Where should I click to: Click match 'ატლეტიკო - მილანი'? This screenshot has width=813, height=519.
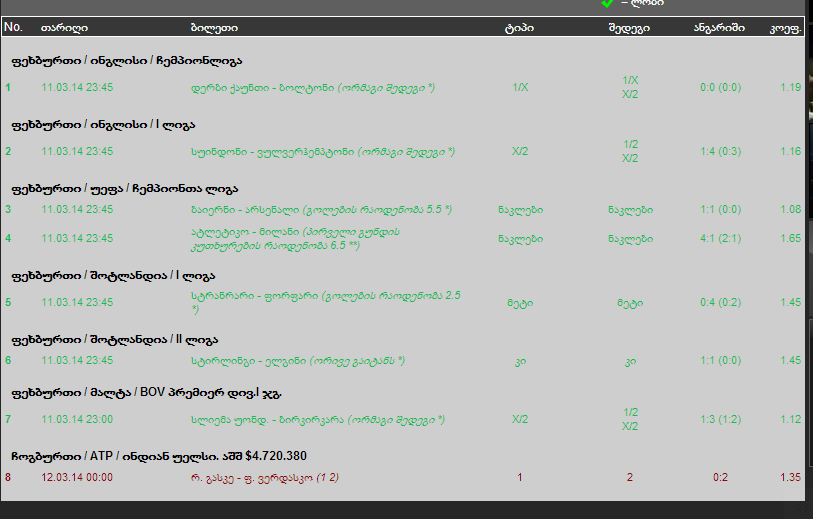pyautogui.click(x=245, y=232)
